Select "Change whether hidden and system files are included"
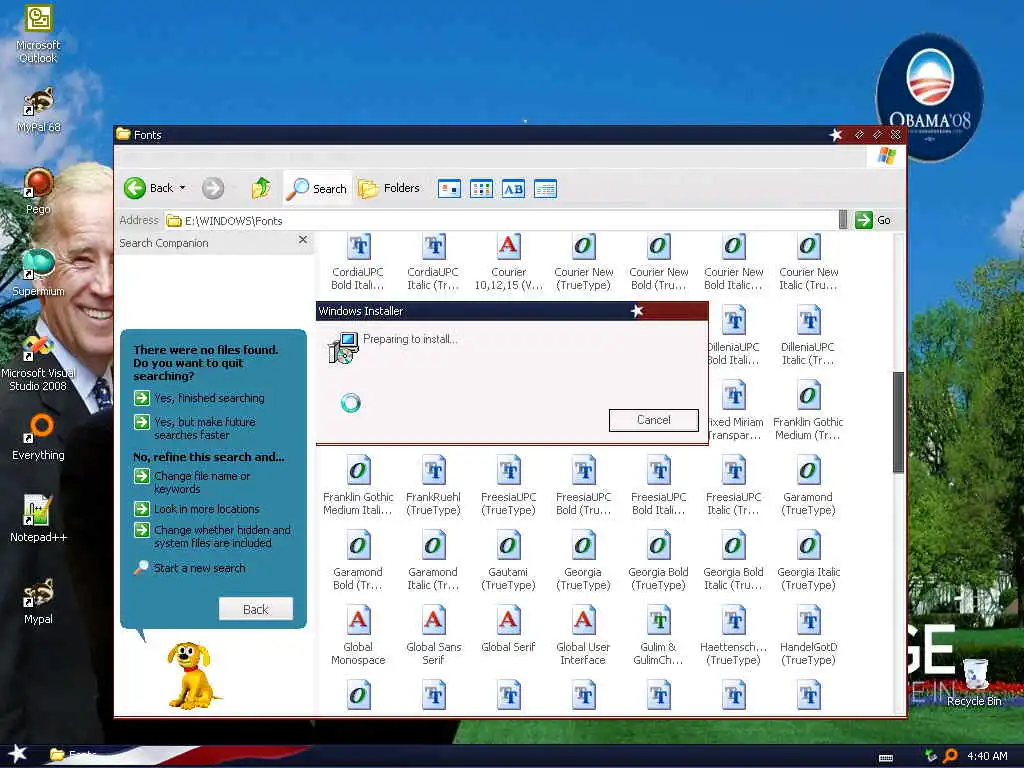1024x768 pixels. coord(212,536)
